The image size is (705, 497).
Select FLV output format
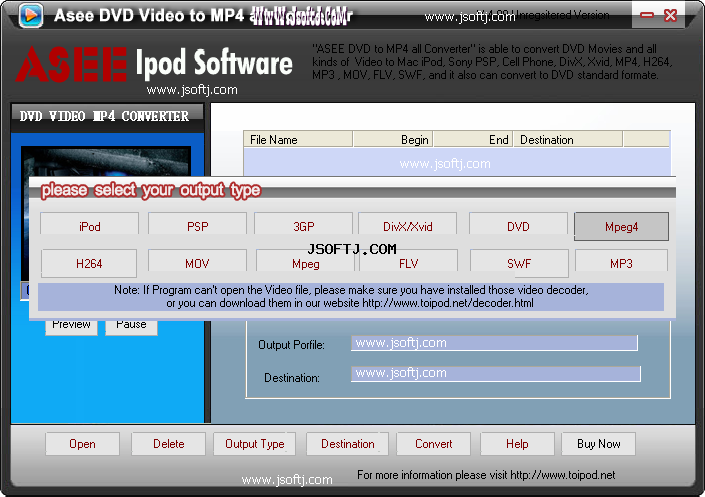[408, 263]
